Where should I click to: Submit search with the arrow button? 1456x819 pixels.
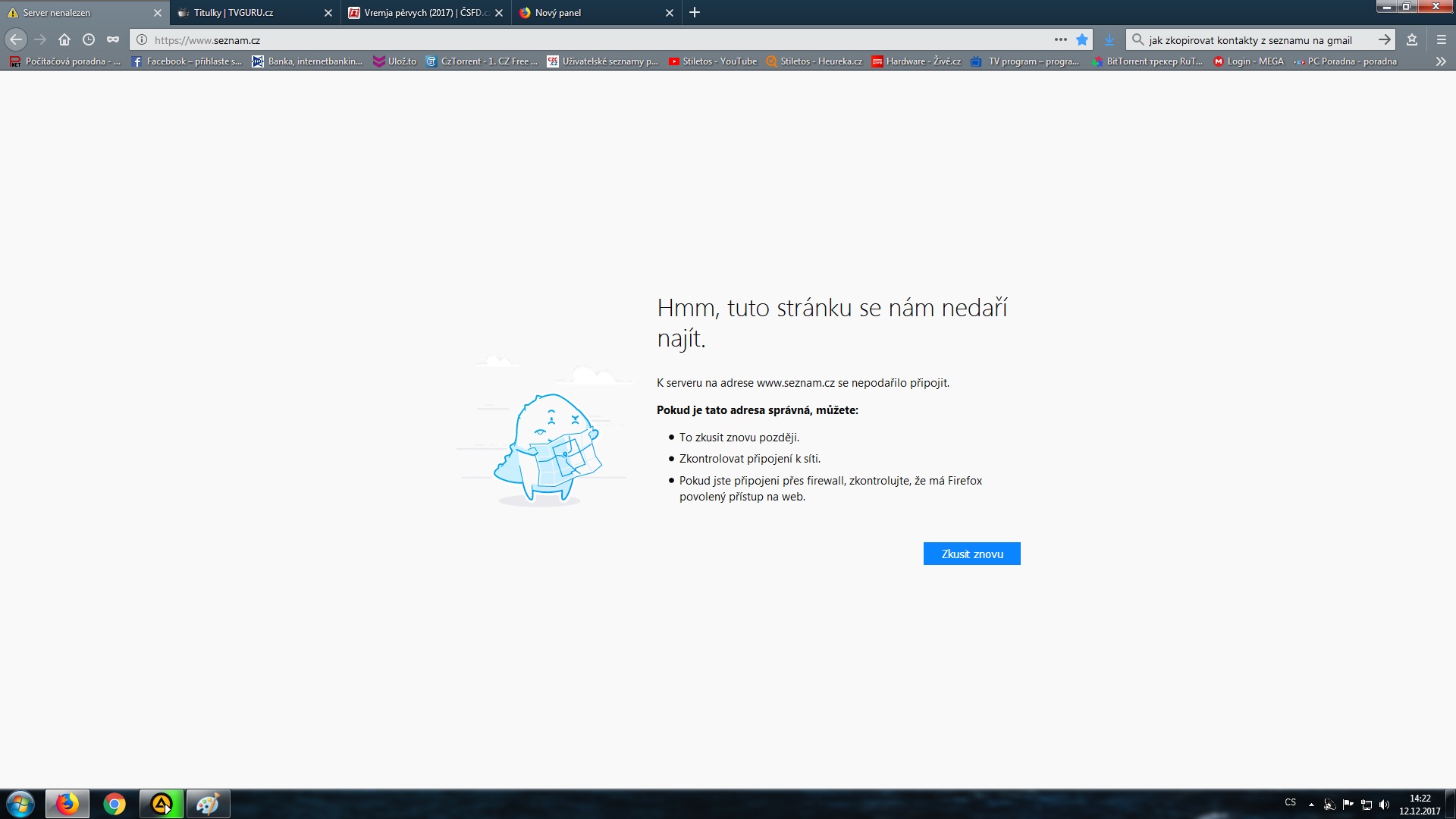pos(1384,40)
